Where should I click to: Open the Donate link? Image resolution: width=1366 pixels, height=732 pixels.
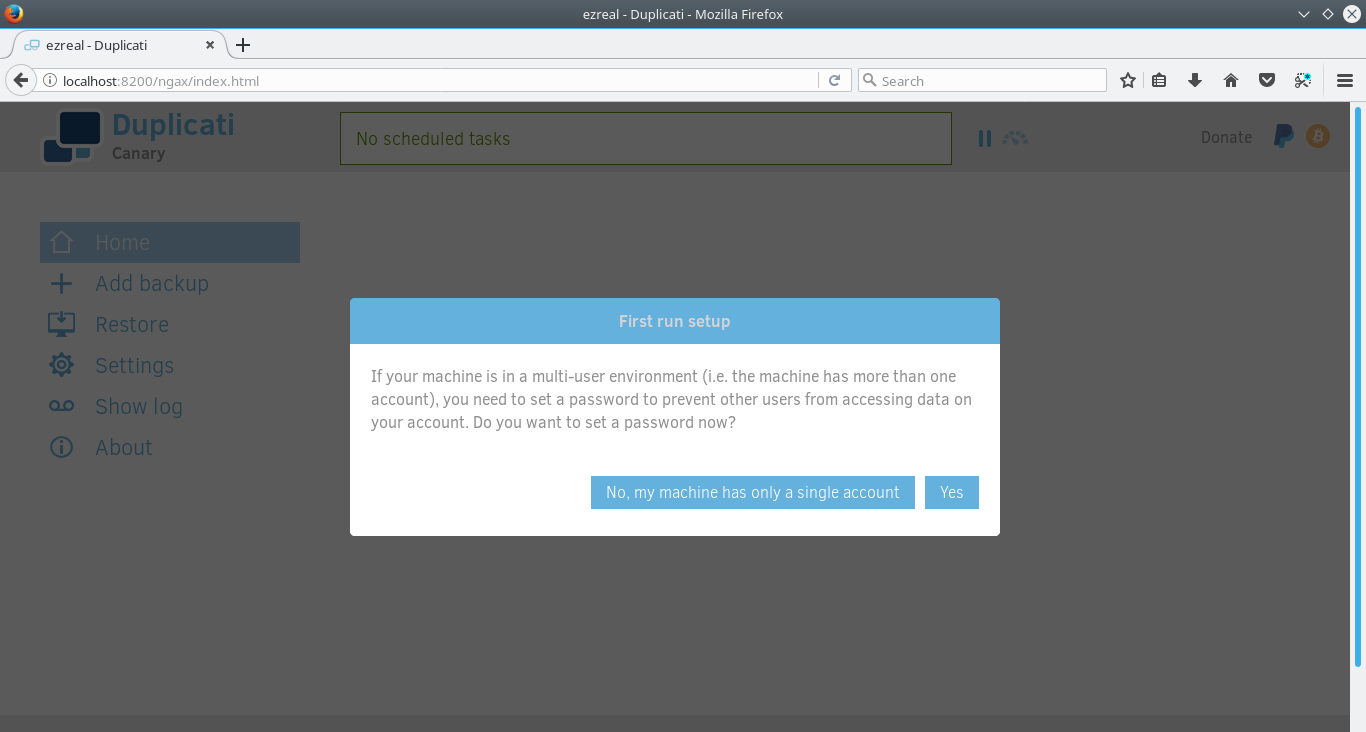tap(1226, 138)
